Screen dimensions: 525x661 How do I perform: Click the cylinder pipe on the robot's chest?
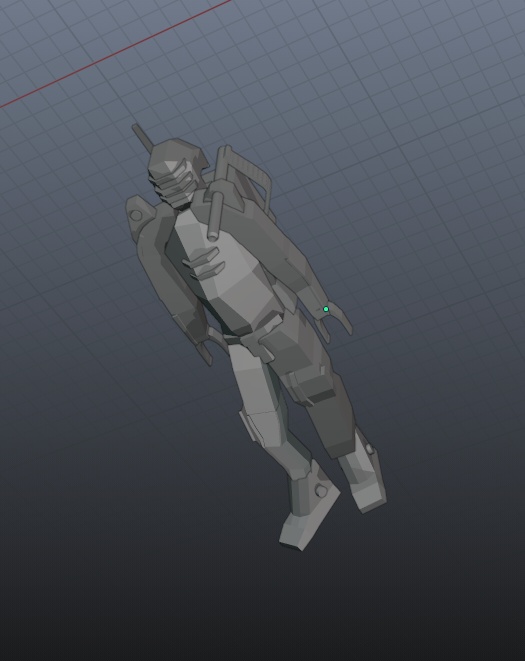tap(215, 216)
